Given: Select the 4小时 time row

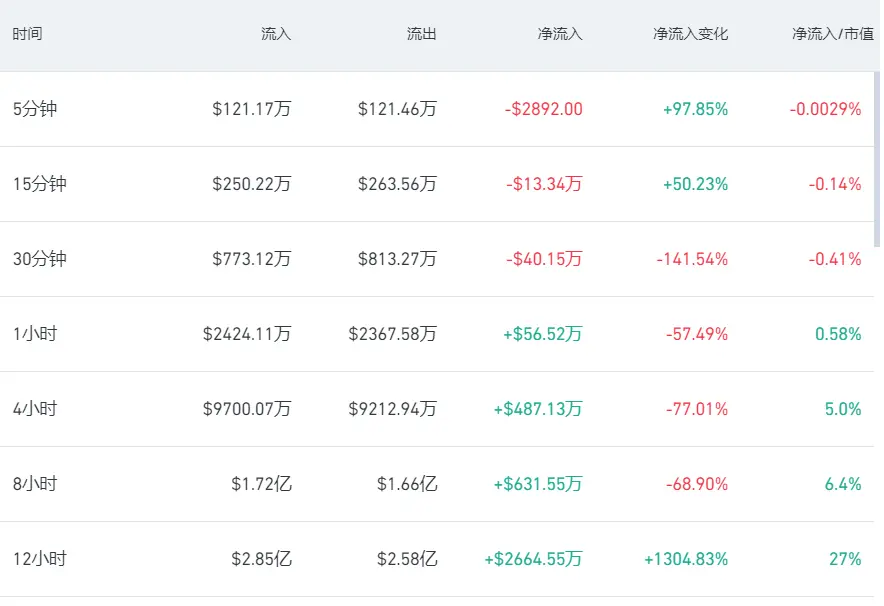Looking at the screenshot, I should point(437,409).
